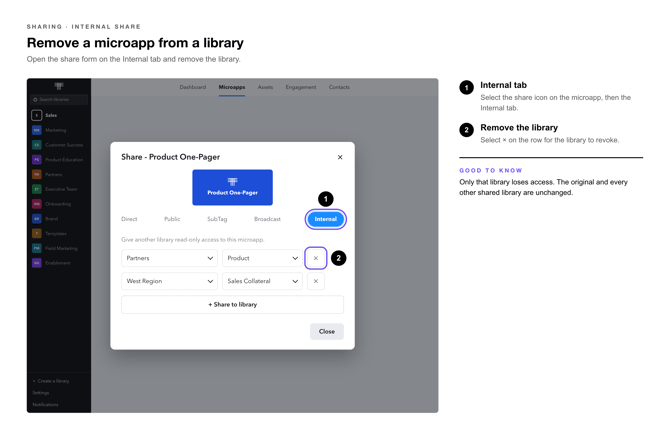The width and height of the screenshot is (670, 430).
Task: Click the Good to Know label
Action: tap(491, 170)
